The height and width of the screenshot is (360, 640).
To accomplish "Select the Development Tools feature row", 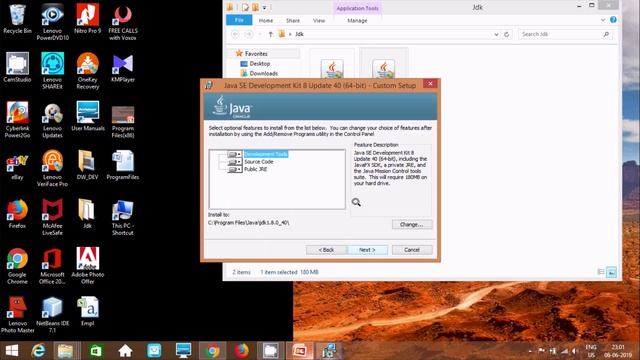I will coord(266,154).
